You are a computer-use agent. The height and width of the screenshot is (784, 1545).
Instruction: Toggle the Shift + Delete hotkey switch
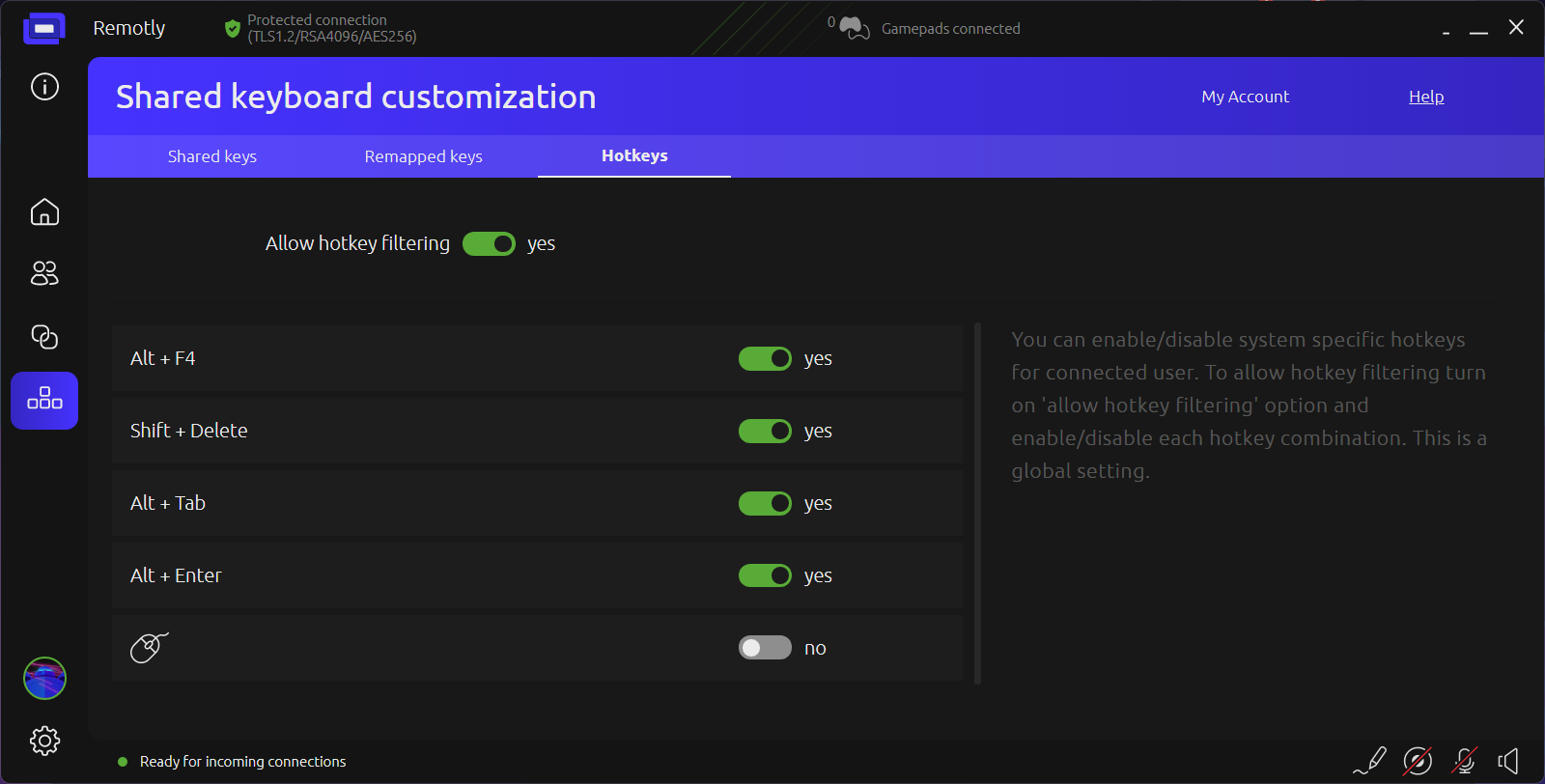765,432
